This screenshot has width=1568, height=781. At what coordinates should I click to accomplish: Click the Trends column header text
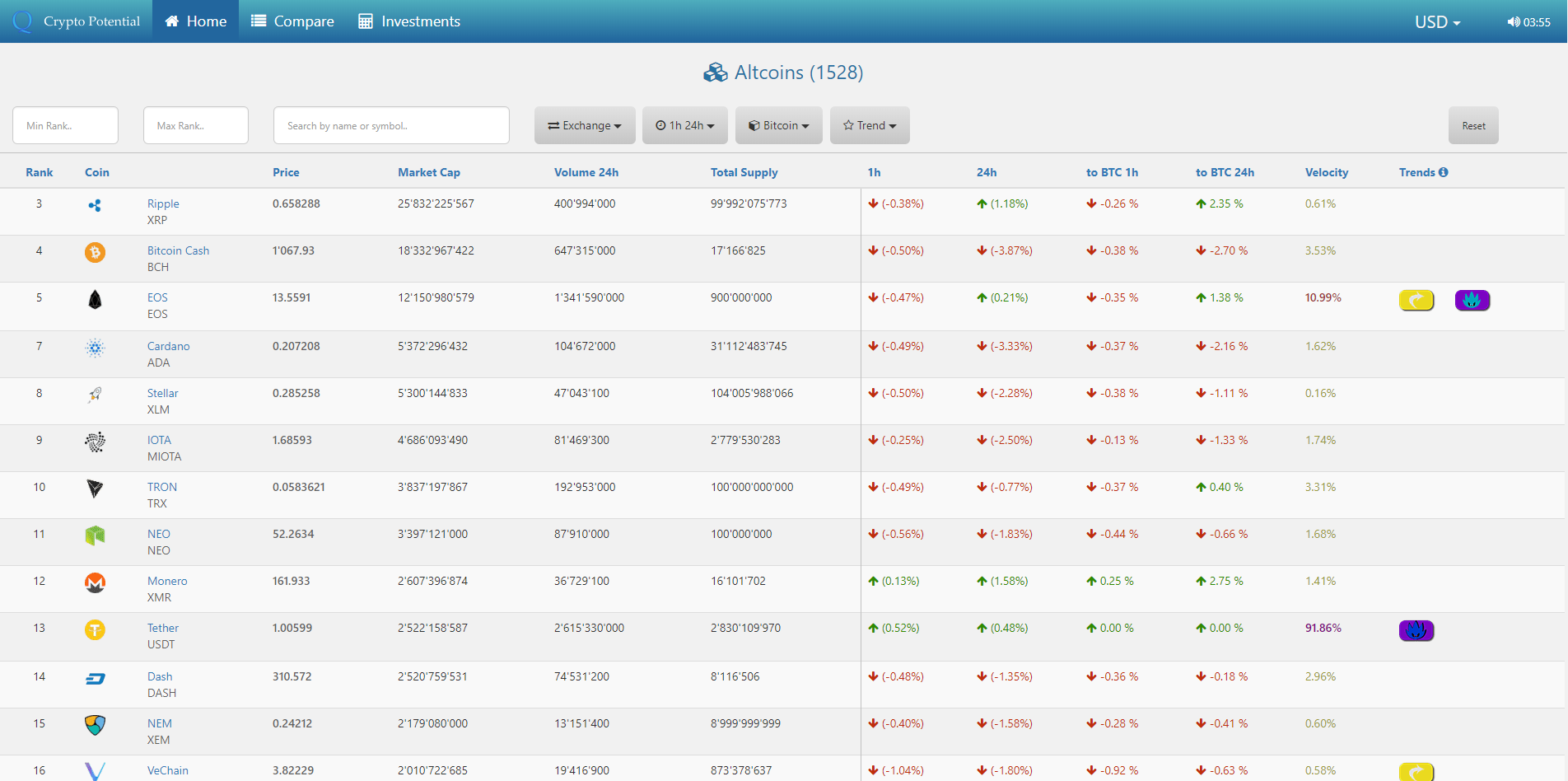click(1416, 172)
